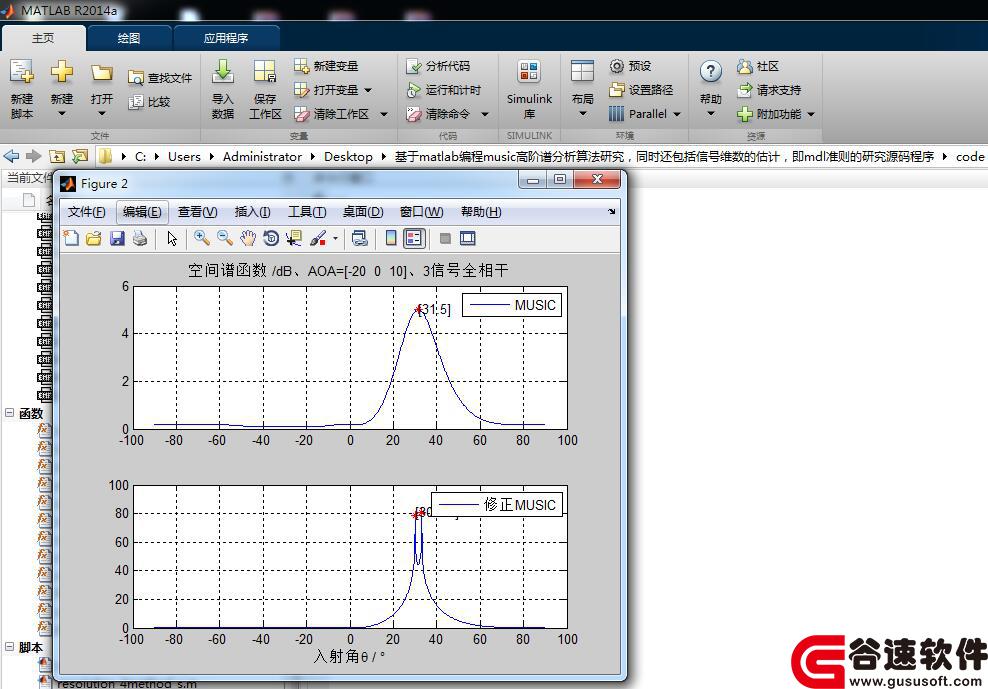The width and height of the screenshot is (988, 689).
Task: Click Import Data (导入数据)
Action: (222, 89)
